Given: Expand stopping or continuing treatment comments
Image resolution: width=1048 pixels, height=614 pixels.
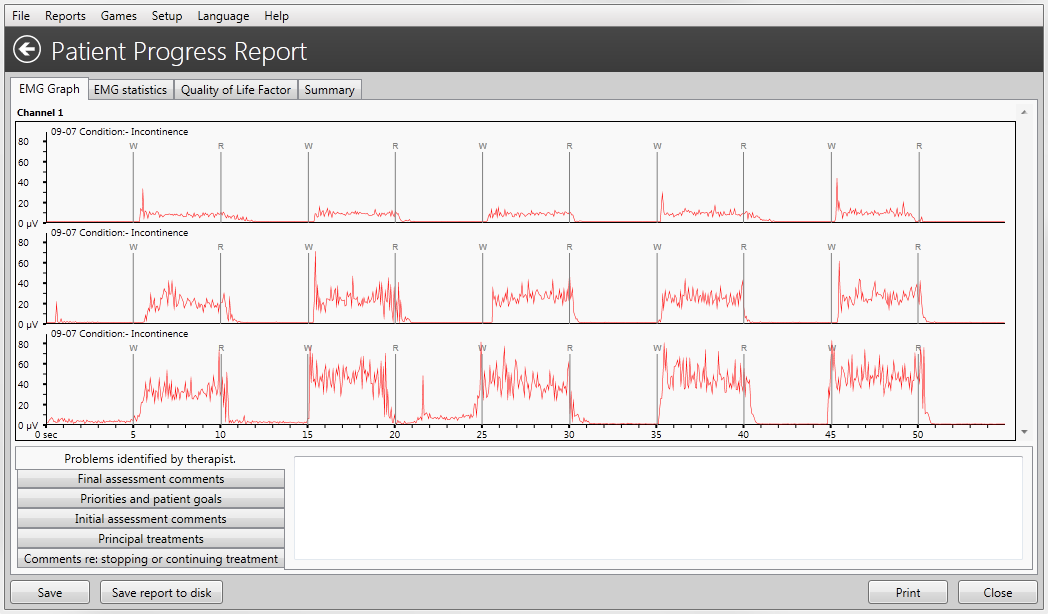Looking at the screenshot, I should click(151, 559).
